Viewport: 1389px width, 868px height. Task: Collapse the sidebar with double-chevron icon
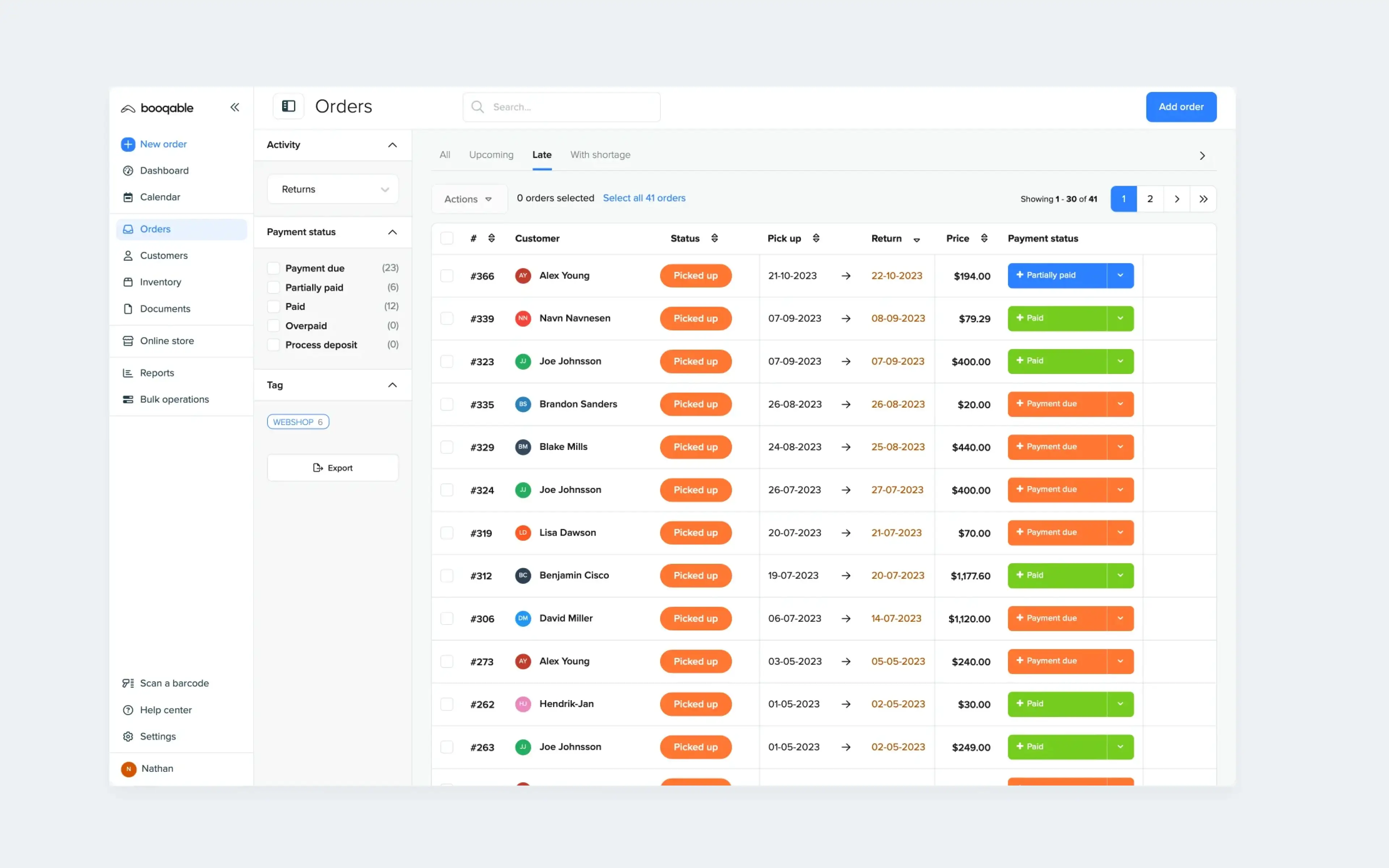click(234, 107)
